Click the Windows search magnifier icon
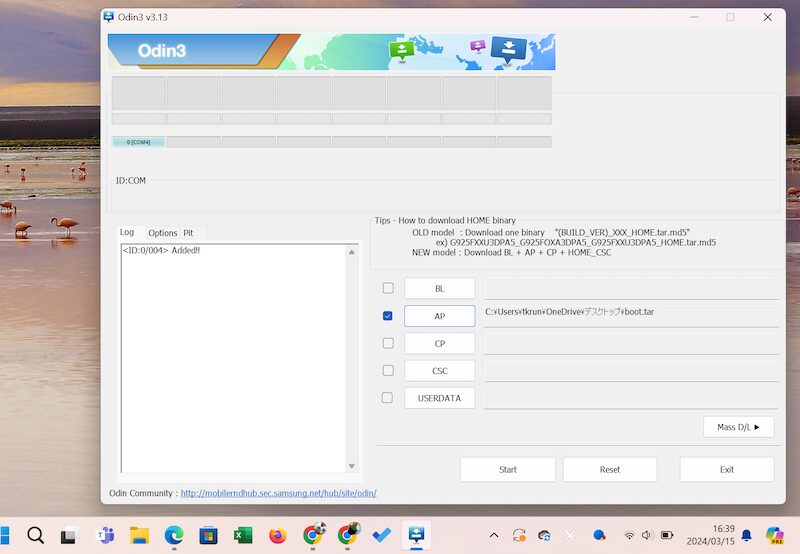The image size is (800, 554). pos(35,535)
